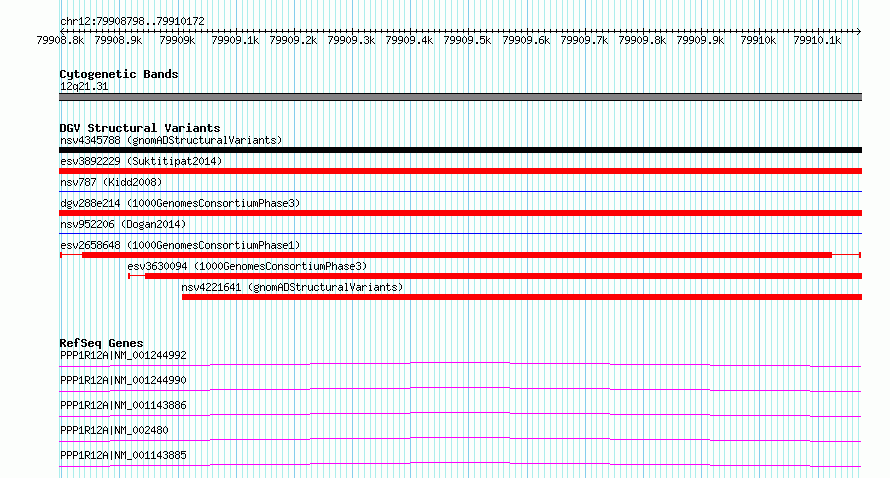Open transcript PPP1R12A|NM_001244992 label
This screenshot has height=478, width=890.
123,355
